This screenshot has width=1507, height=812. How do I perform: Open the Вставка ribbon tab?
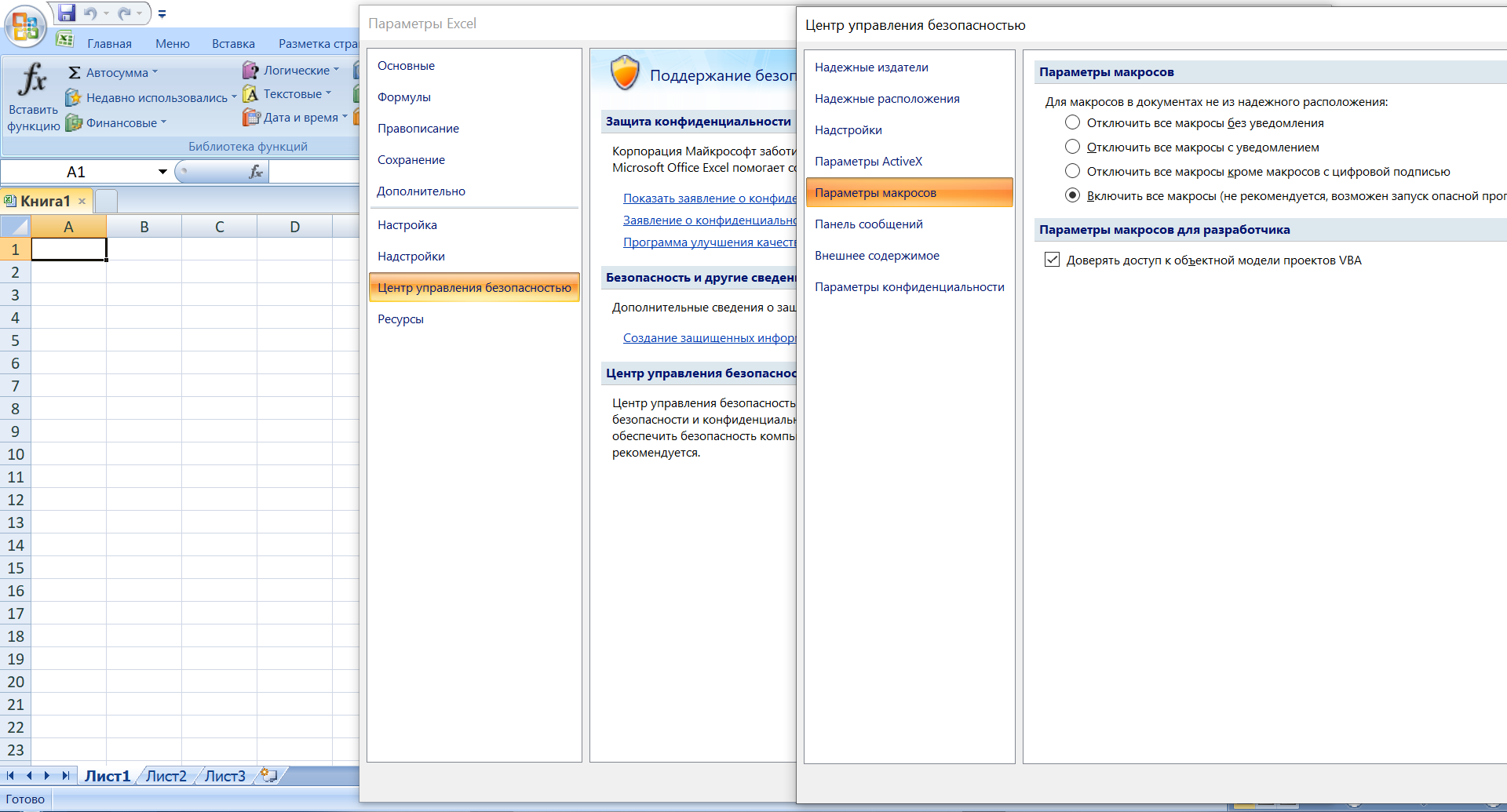[233, 44]
